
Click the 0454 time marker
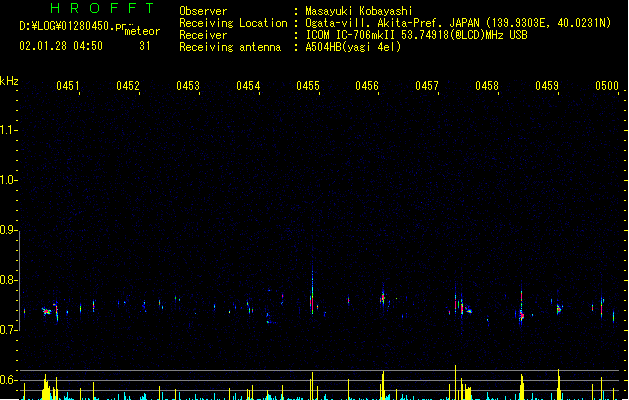point(248,85)
